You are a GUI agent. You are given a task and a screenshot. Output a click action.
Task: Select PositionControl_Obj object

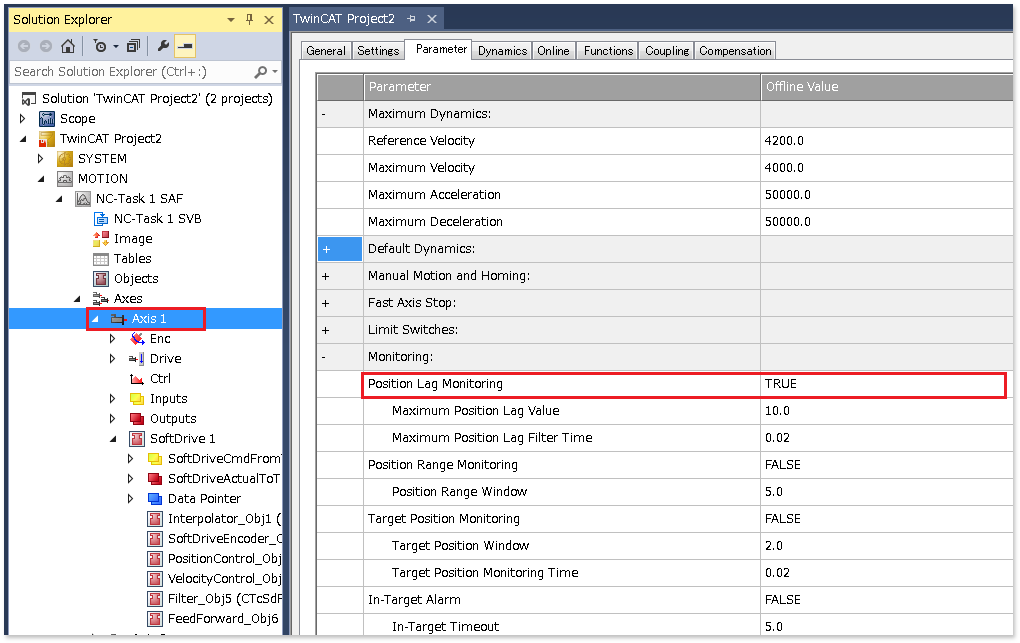point(223,559)
